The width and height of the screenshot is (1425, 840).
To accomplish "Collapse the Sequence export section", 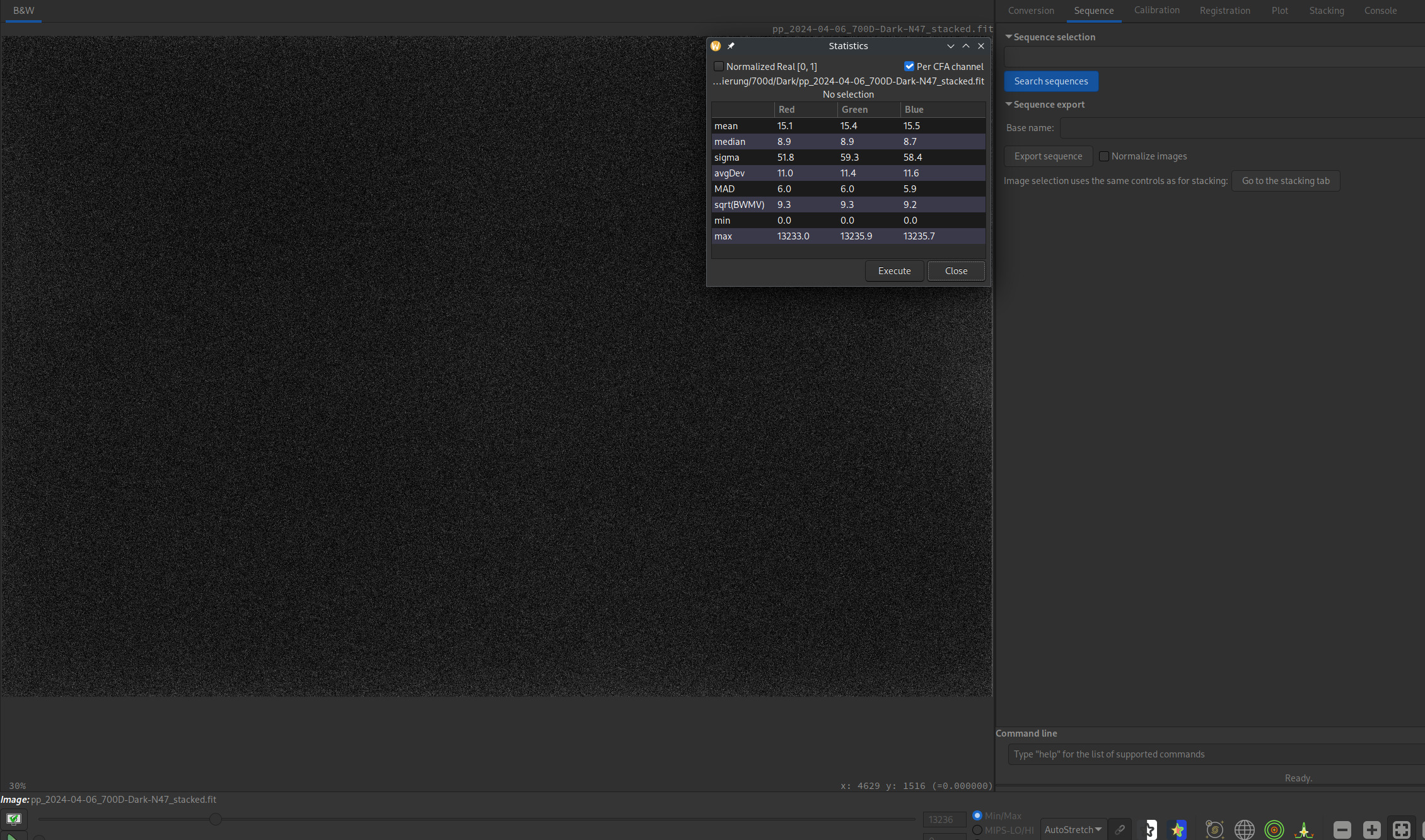I will 1009,104.
